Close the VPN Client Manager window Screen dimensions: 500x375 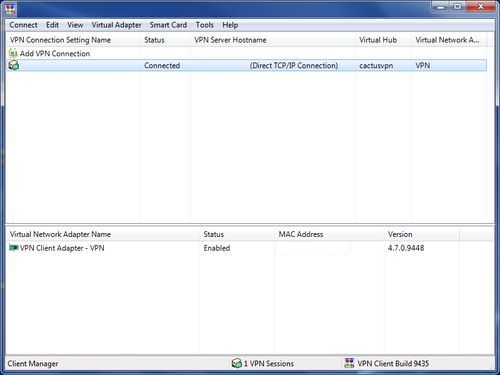pos(480,7)
